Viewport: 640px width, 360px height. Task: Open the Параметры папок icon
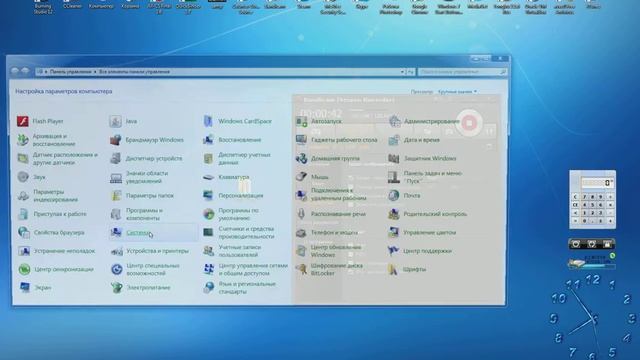coord(116,196)
